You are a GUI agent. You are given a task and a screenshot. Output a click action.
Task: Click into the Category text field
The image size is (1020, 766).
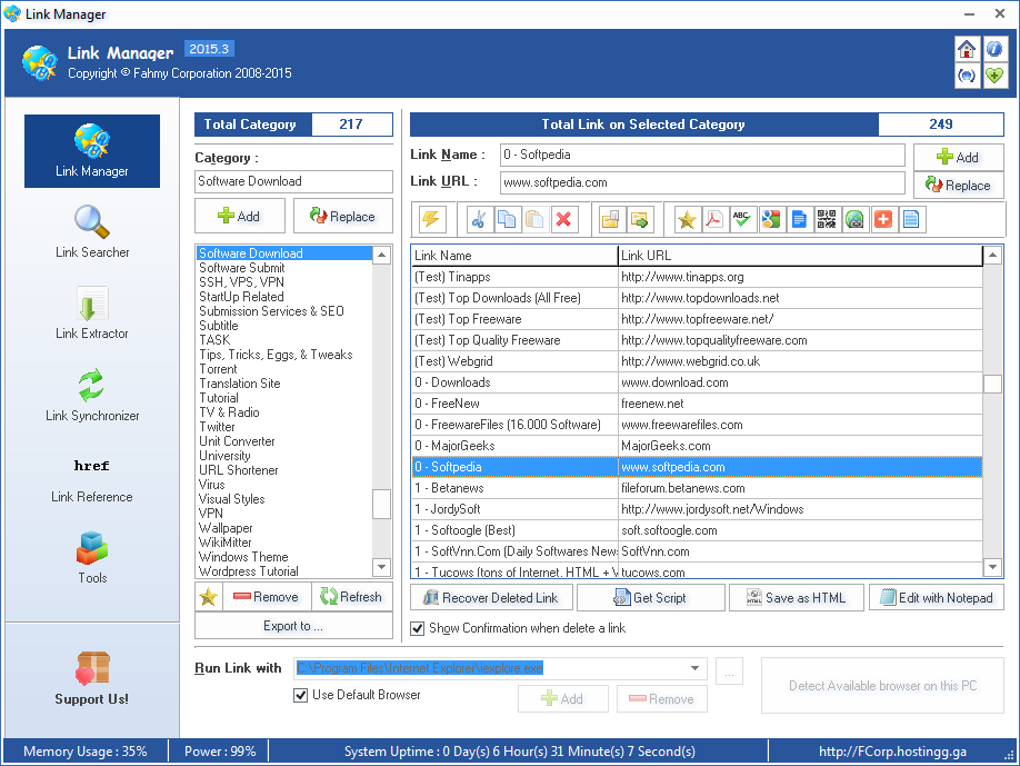click(293, 181)
